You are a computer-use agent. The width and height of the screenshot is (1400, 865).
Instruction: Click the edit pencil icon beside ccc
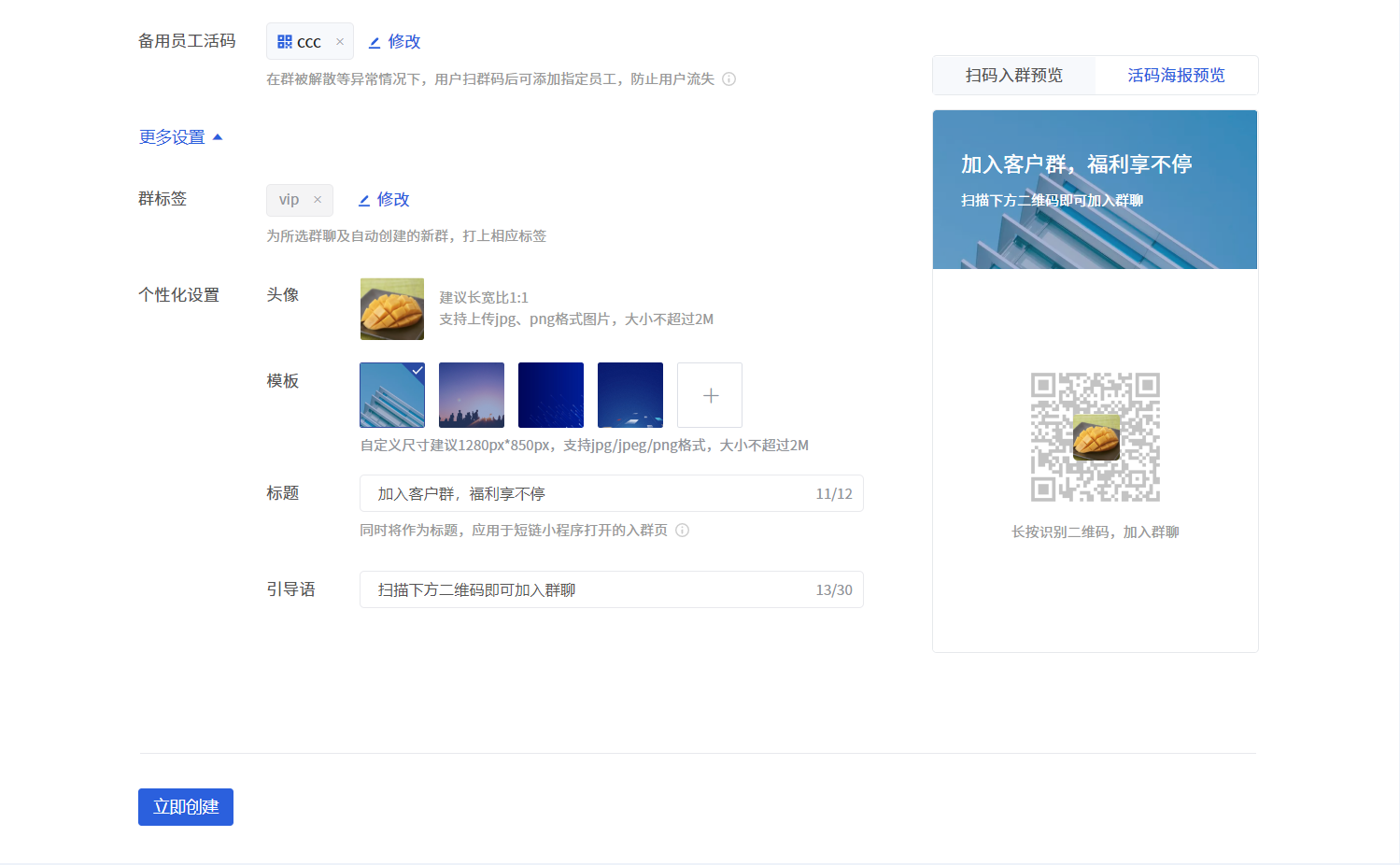pos(375,43)
